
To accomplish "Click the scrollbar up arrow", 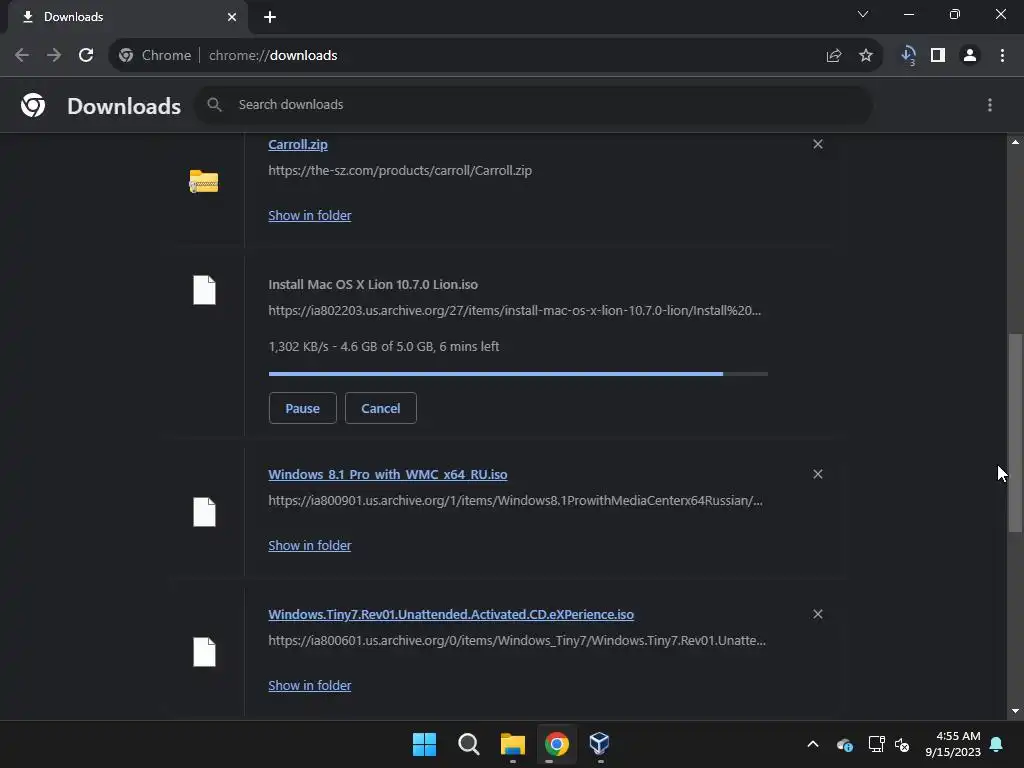I will [x=1015, y=142].
